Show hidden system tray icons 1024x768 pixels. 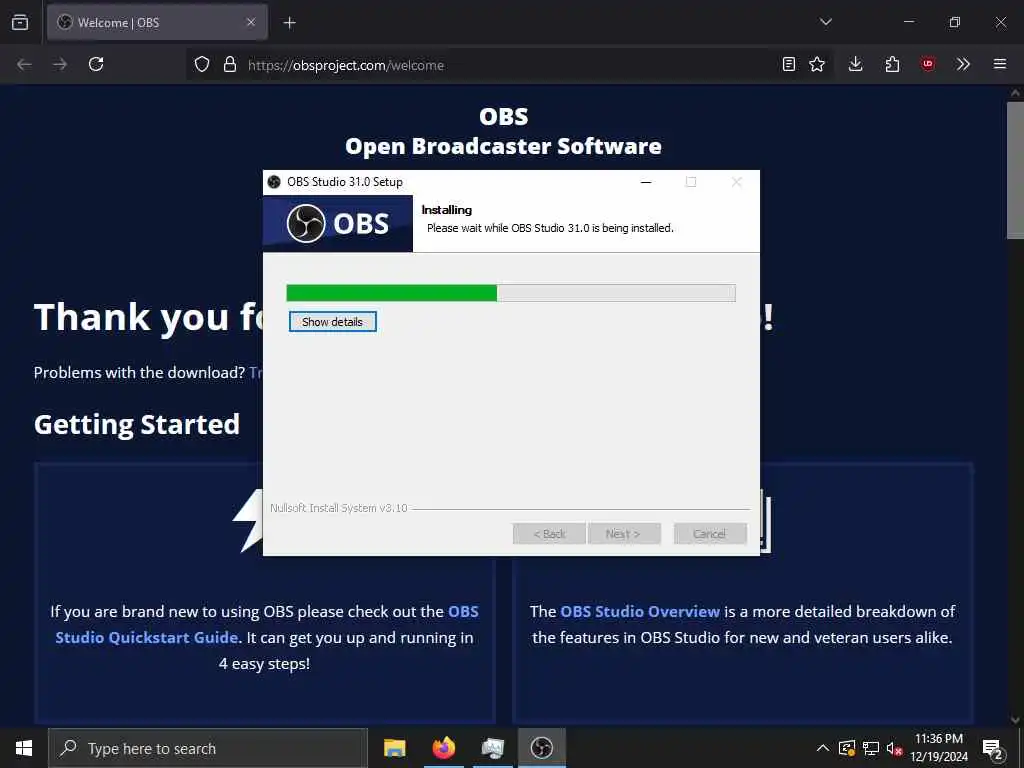click(x=823, y=748)
